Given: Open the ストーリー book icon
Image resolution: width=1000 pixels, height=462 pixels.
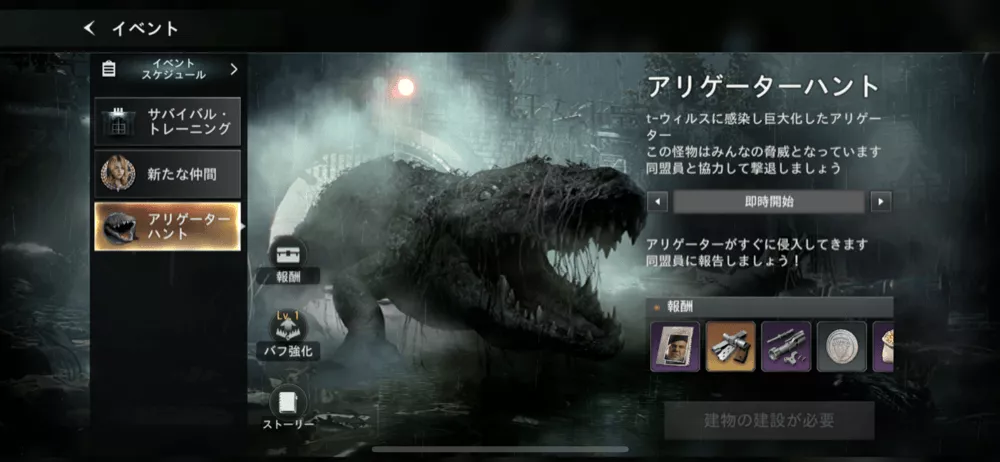Looking at the screenshot, I should [x=289, y=402].
